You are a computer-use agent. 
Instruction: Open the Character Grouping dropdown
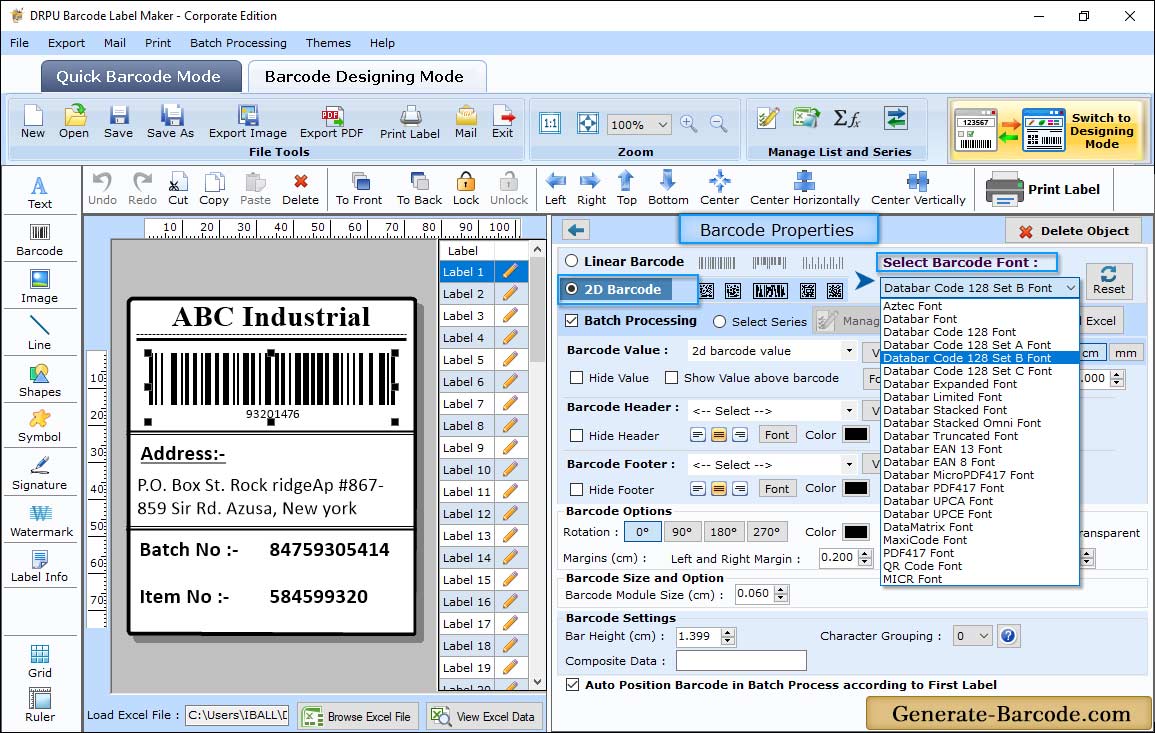pyautogui.click(x=983, y=636)
